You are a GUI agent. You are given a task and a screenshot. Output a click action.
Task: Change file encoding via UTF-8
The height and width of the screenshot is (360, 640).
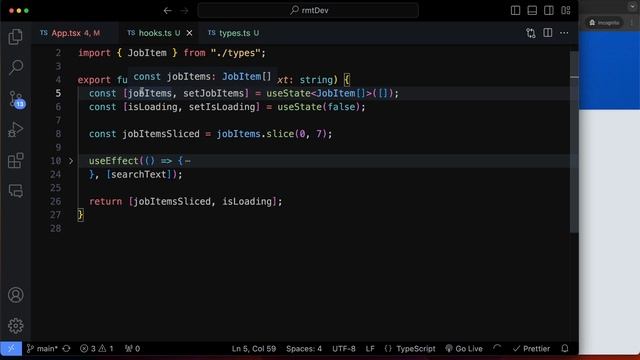(x=344, y=349)
